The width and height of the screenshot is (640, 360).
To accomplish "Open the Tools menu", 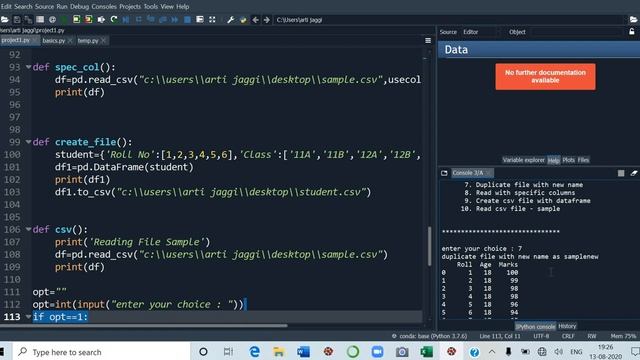I will point(151,7).
